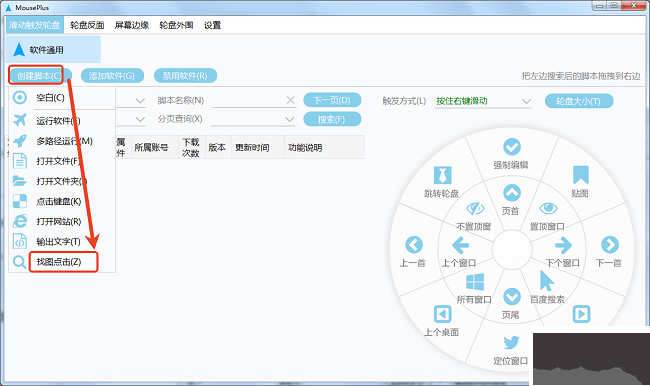
Task: Click the 更新时间 column header
Action: coord(258,147)
